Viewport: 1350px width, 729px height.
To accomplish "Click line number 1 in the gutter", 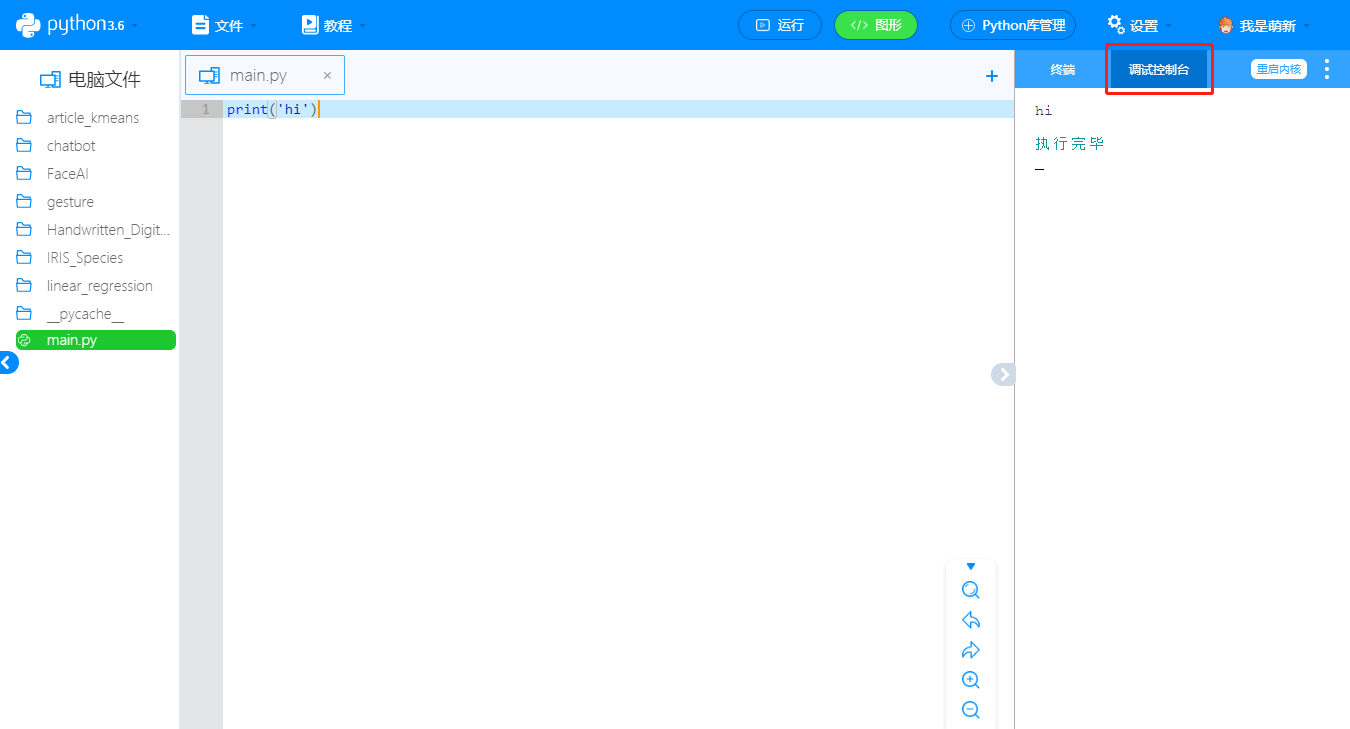I will click(205, 109).
